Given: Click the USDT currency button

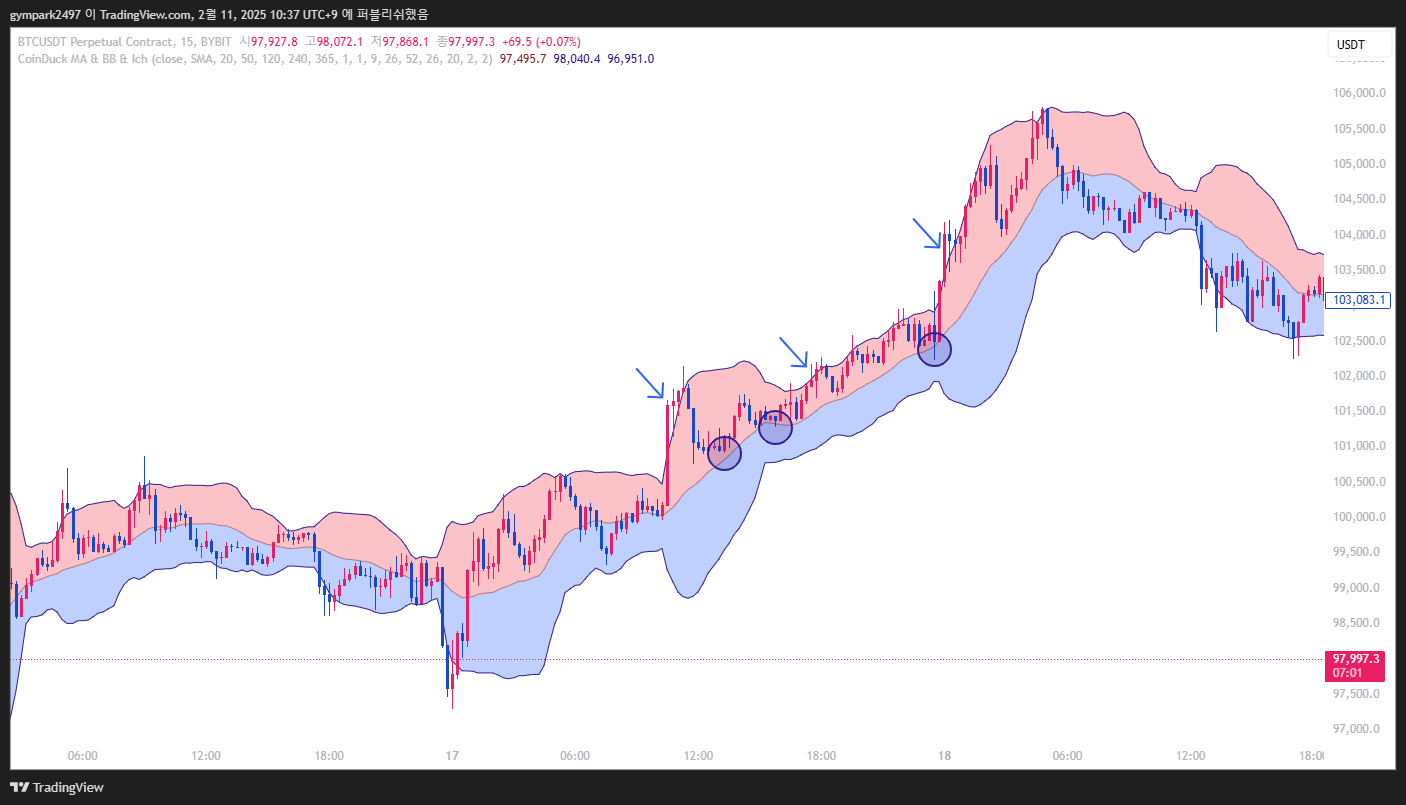Looking at the screenshot, I should [1359, 45].
